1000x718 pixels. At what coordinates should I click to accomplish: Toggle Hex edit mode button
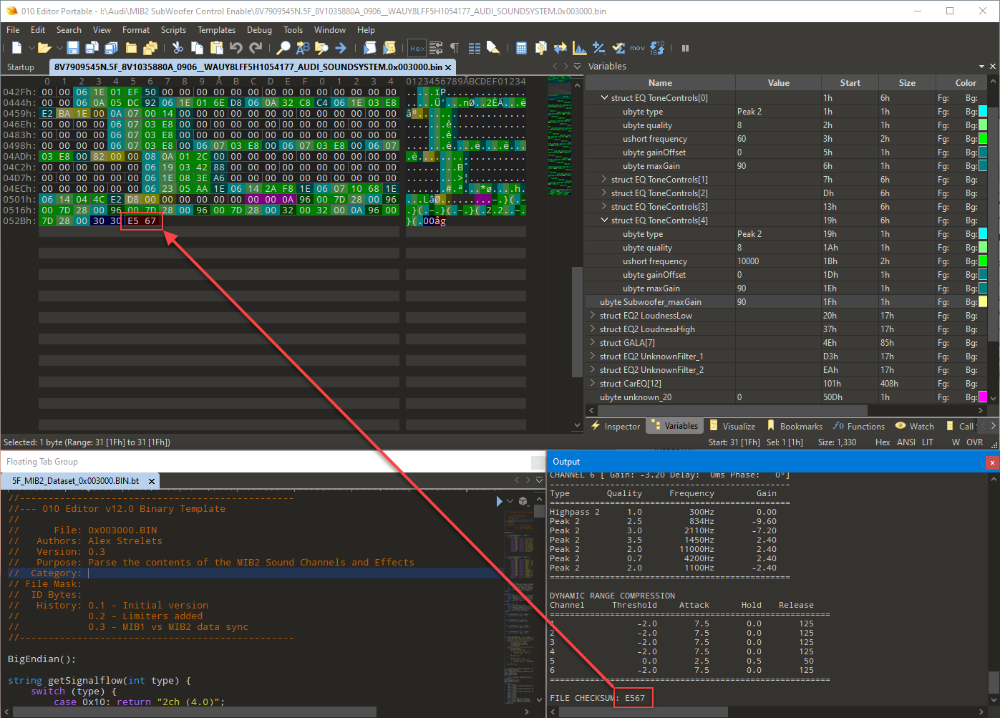(x=416, y=48)
